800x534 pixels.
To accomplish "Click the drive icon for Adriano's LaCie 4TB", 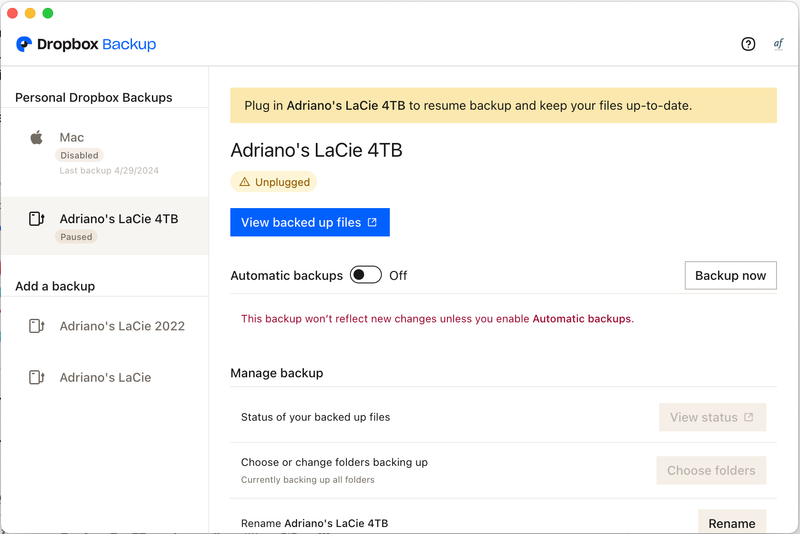I will (x=37, y=219).
